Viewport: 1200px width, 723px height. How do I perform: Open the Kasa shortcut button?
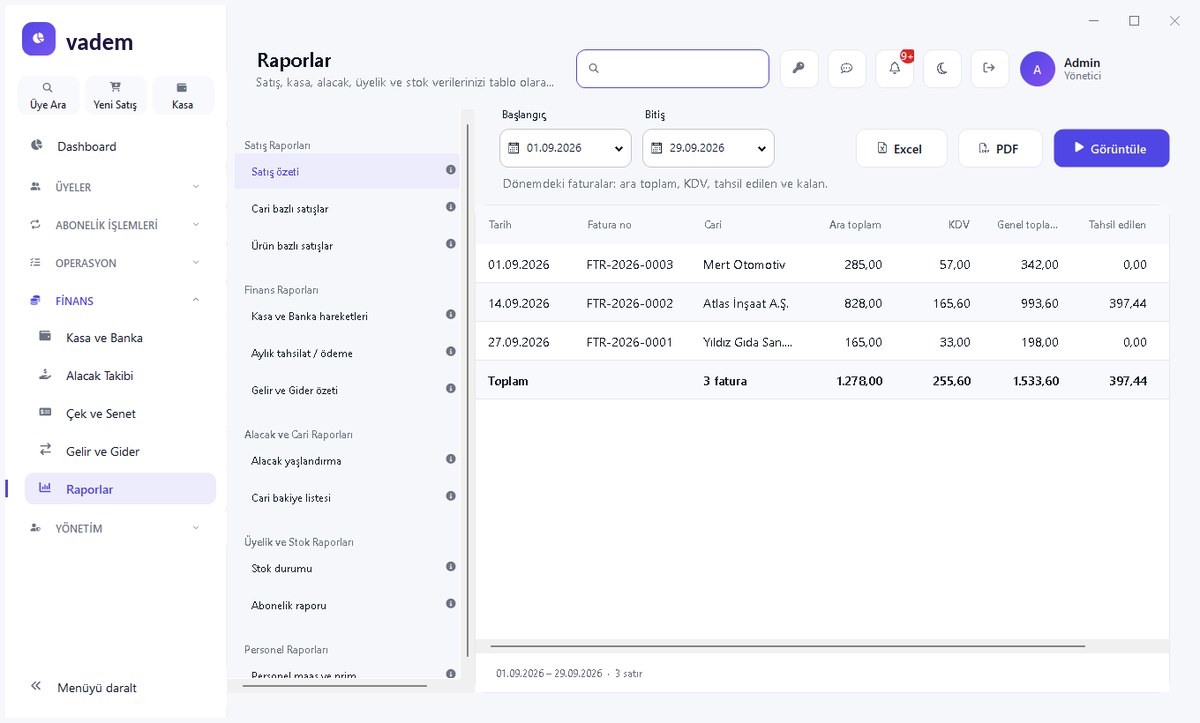coord(182,95)
